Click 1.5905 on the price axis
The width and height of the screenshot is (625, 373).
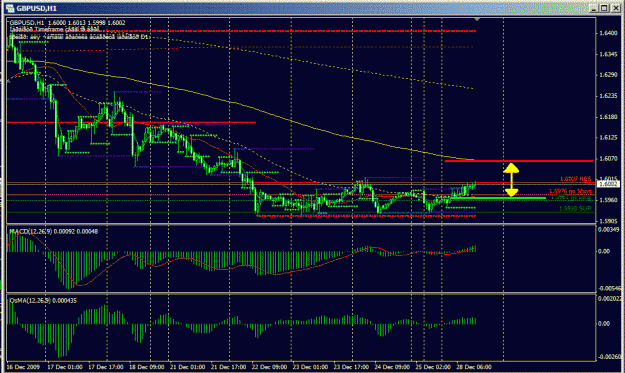tap(608, 221)
